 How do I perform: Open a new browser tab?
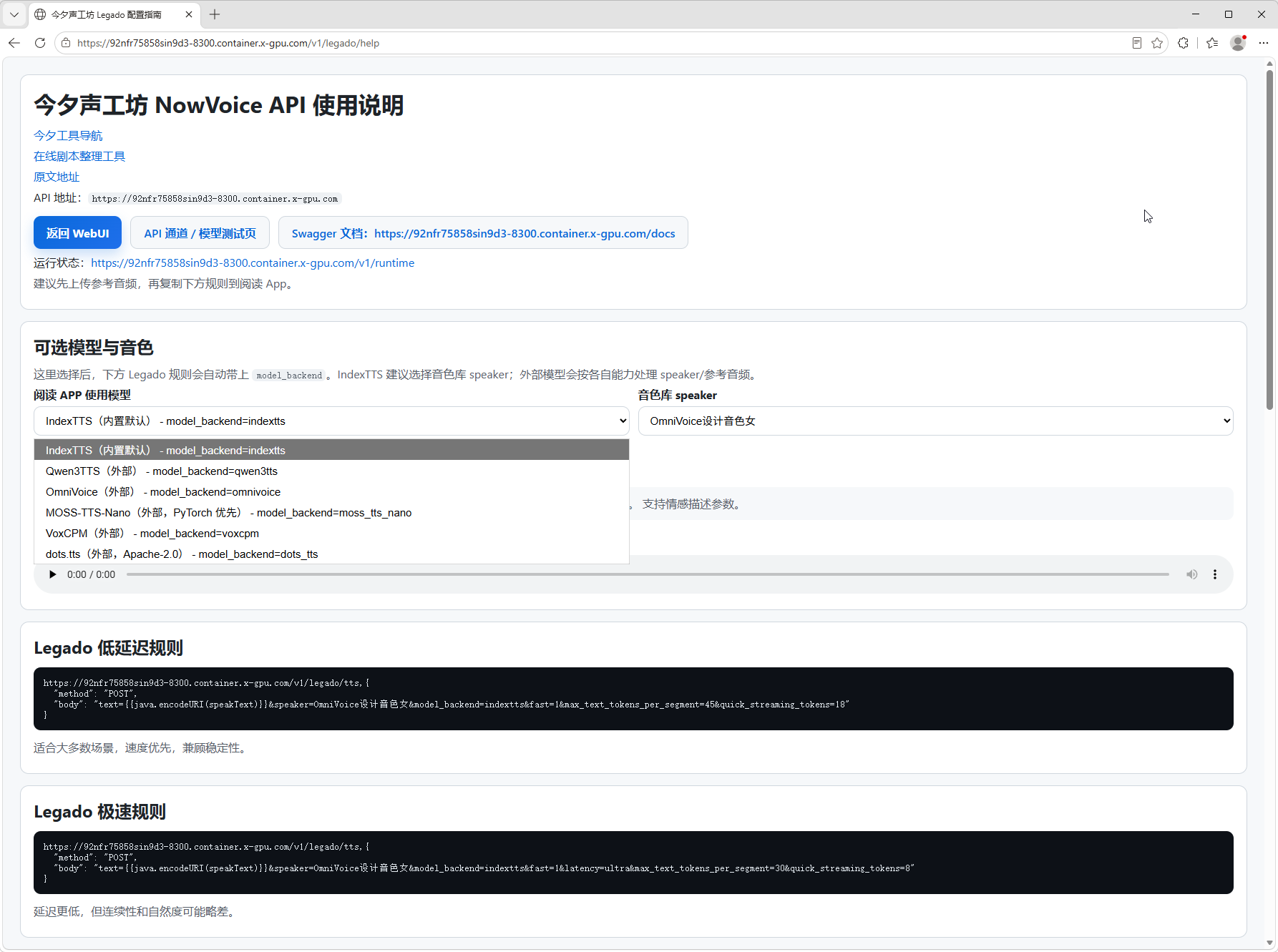click(215, 14)
